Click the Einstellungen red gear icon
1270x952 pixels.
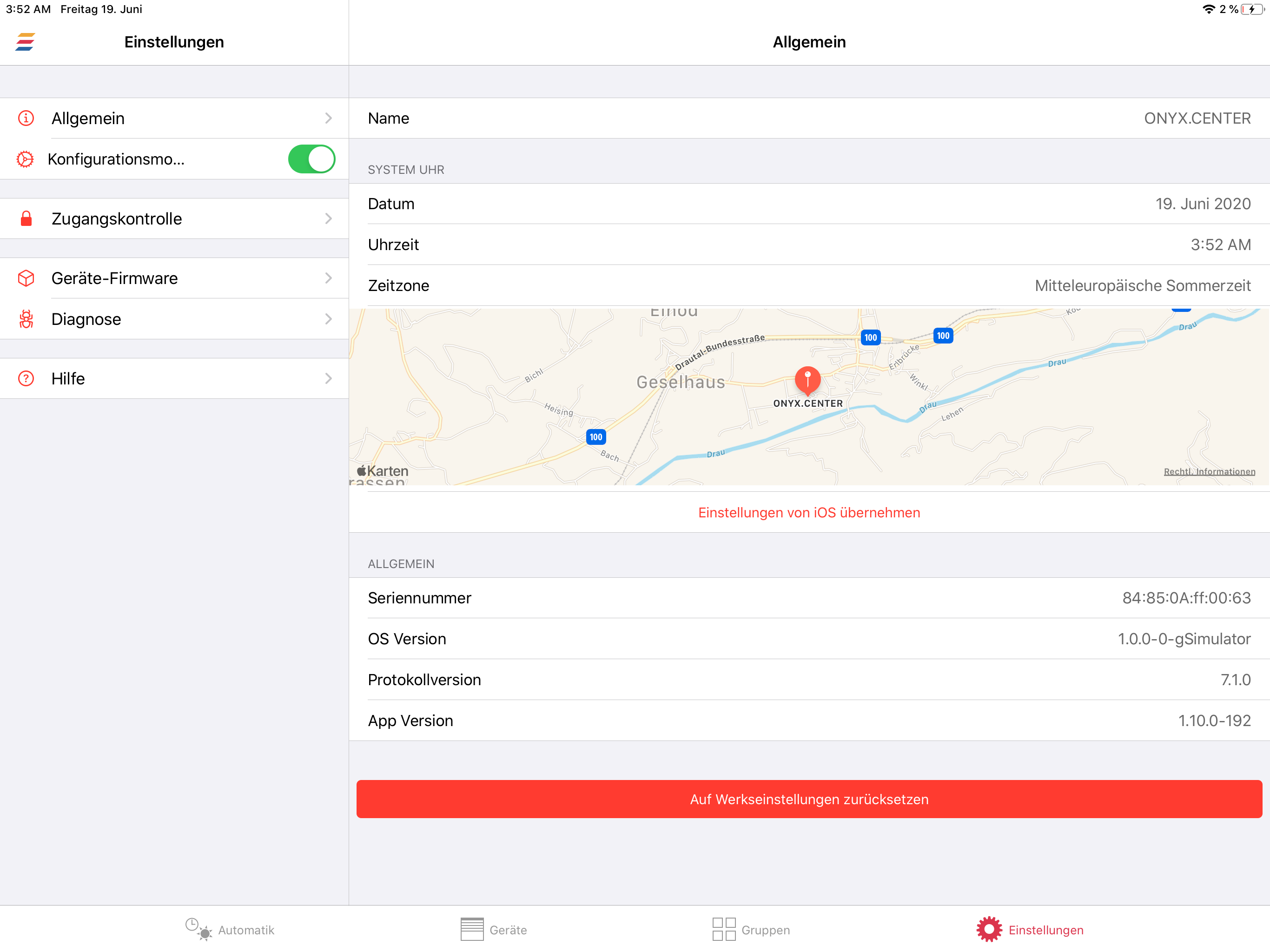(x=989, y=930)
